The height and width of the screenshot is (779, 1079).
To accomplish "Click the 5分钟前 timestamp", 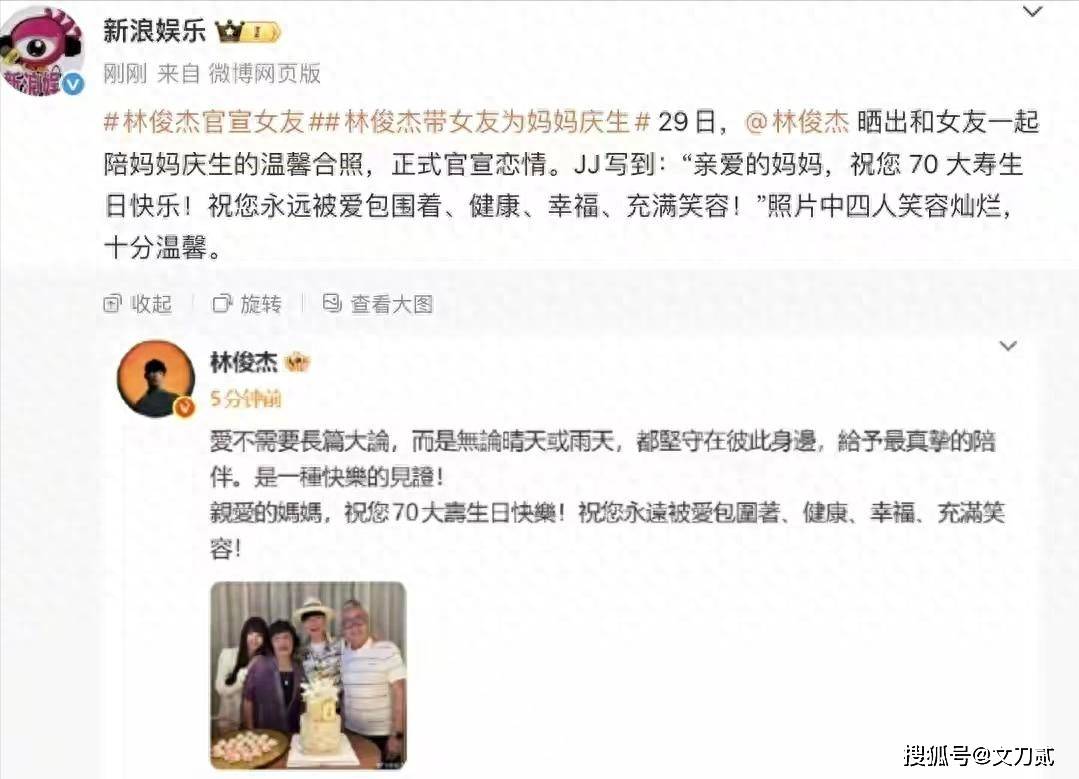I will pos(245,398).
